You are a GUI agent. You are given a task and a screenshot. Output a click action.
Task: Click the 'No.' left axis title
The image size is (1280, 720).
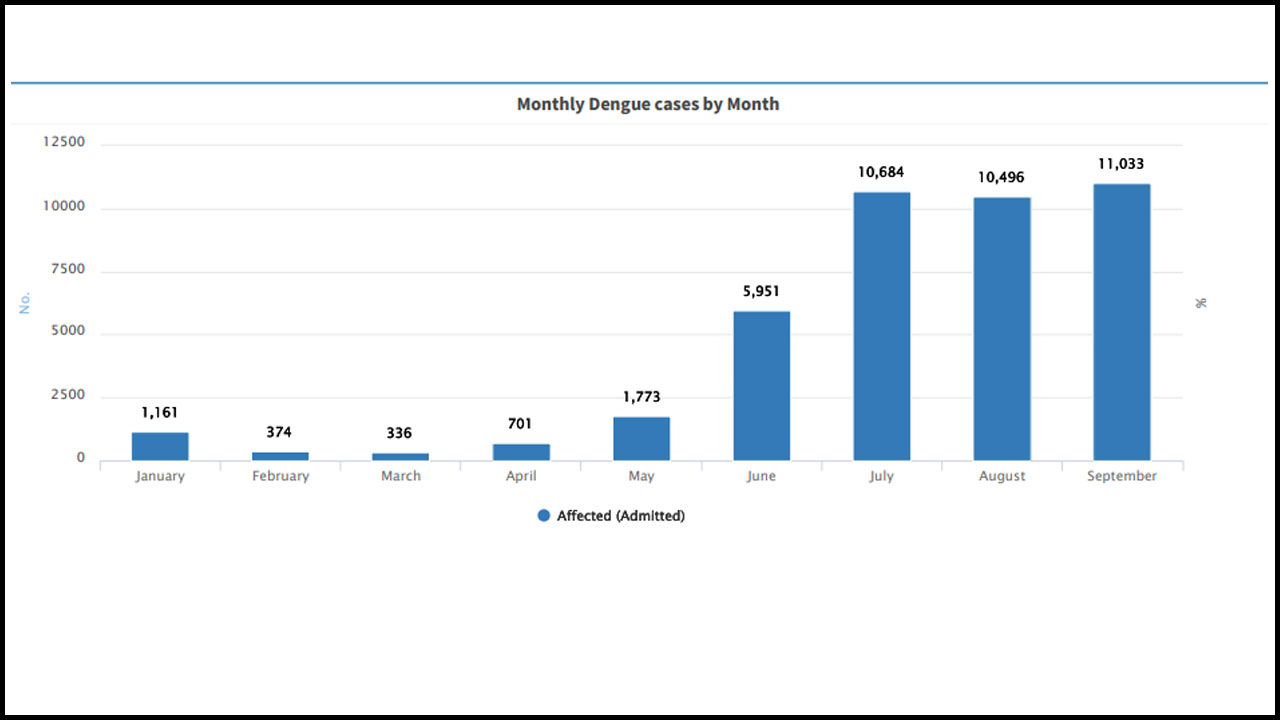coord(26,302)
